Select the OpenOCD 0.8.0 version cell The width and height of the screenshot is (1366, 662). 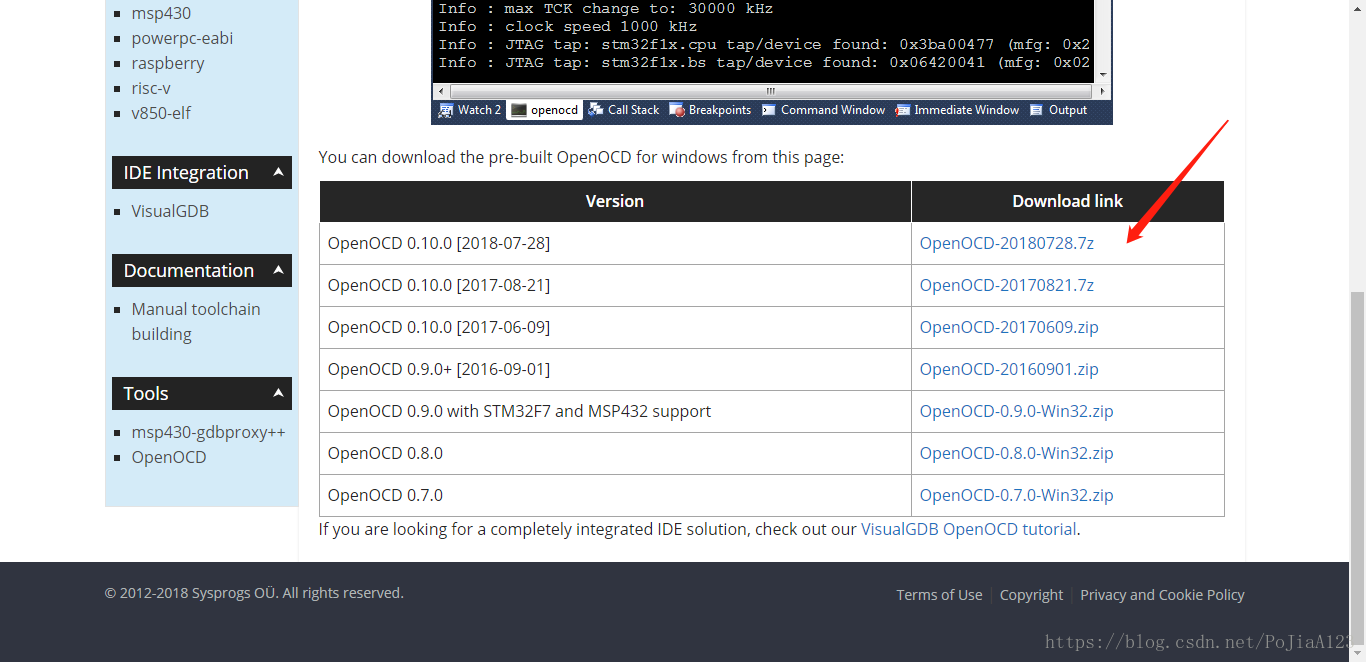(615, 453)
